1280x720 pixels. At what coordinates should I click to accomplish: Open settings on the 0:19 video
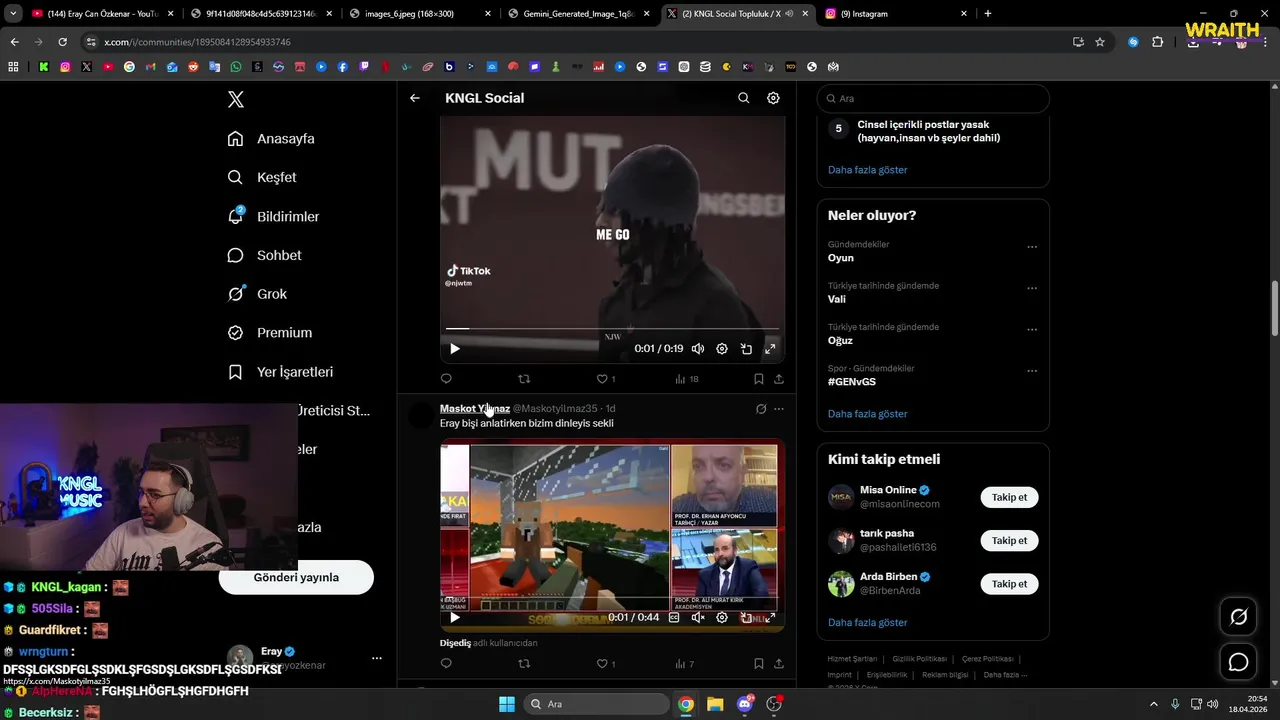(x=722, y=349)
